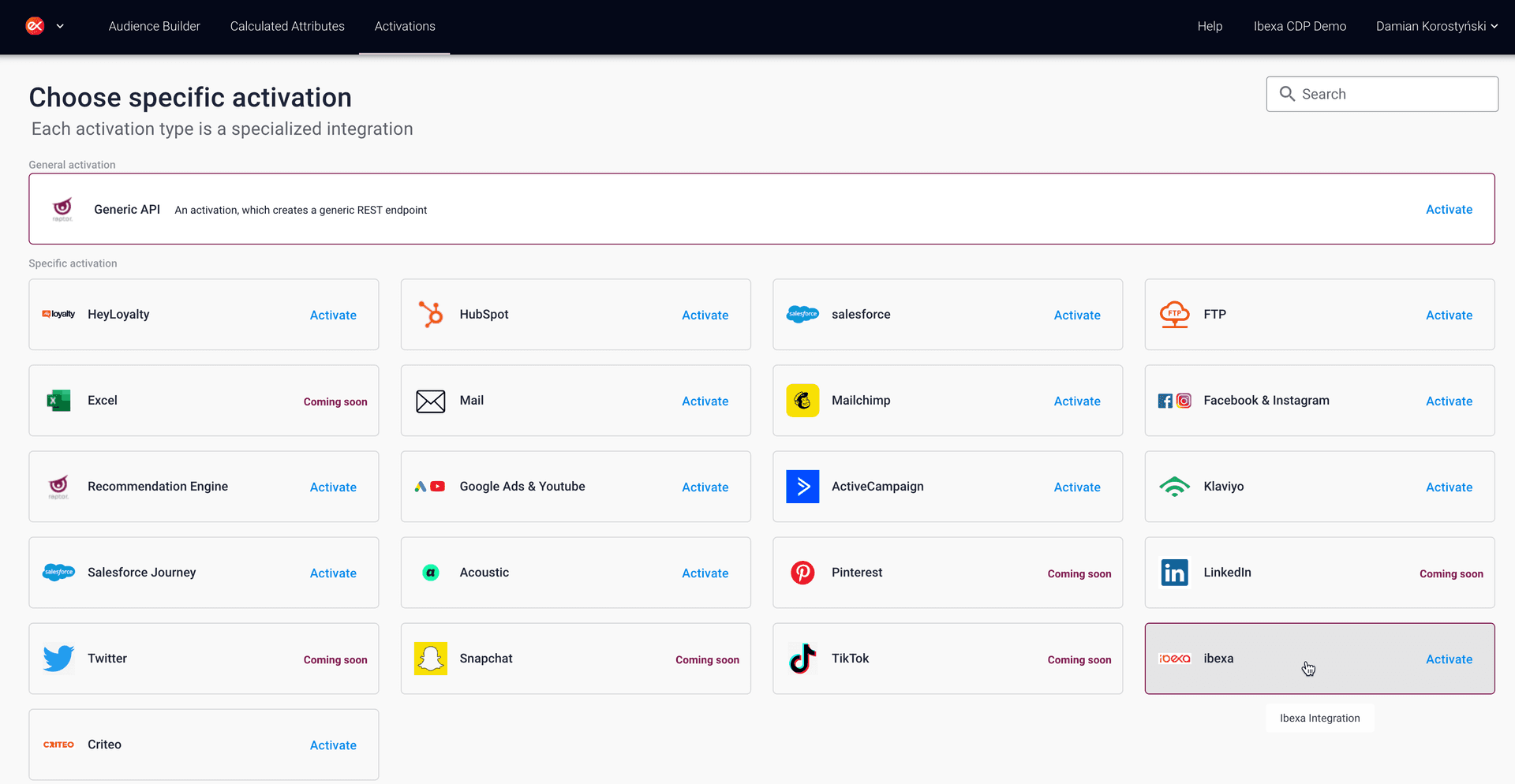The height and width of the screenshot is (784, 1515).
Task: Open the Help menu item
Action: 1209,26
